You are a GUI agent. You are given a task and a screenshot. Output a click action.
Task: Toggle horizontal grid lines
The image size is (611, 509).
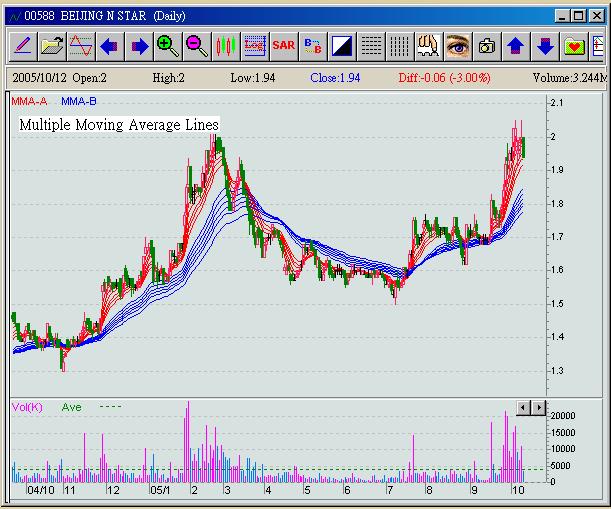point(370,46)
